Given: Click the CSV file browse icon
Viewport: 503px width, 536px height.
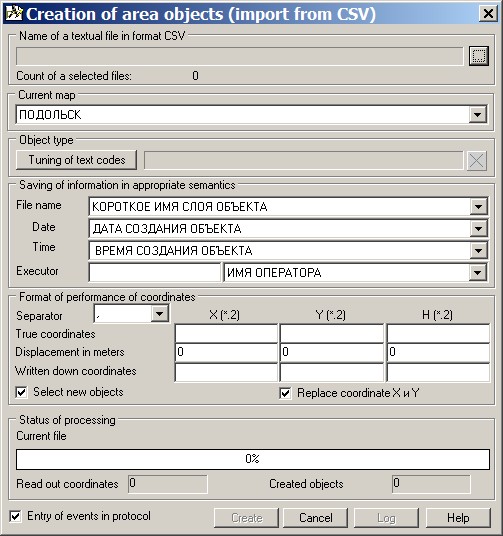Looking at the screenshot, I should [478, 56].
